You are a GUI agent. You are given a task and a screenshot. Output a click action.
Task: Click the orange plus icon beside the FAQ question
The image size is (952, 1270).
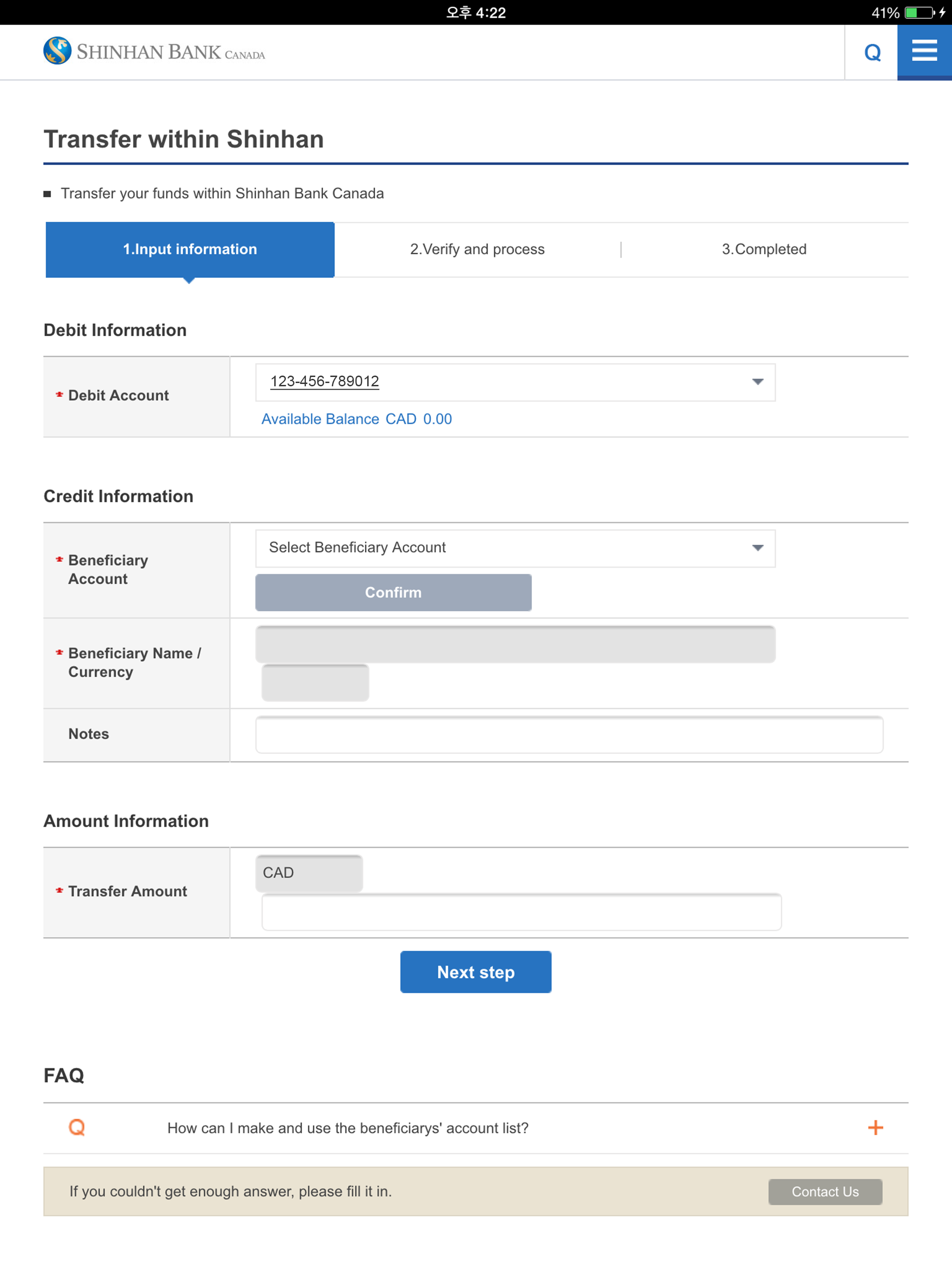tap(874, 1127)
